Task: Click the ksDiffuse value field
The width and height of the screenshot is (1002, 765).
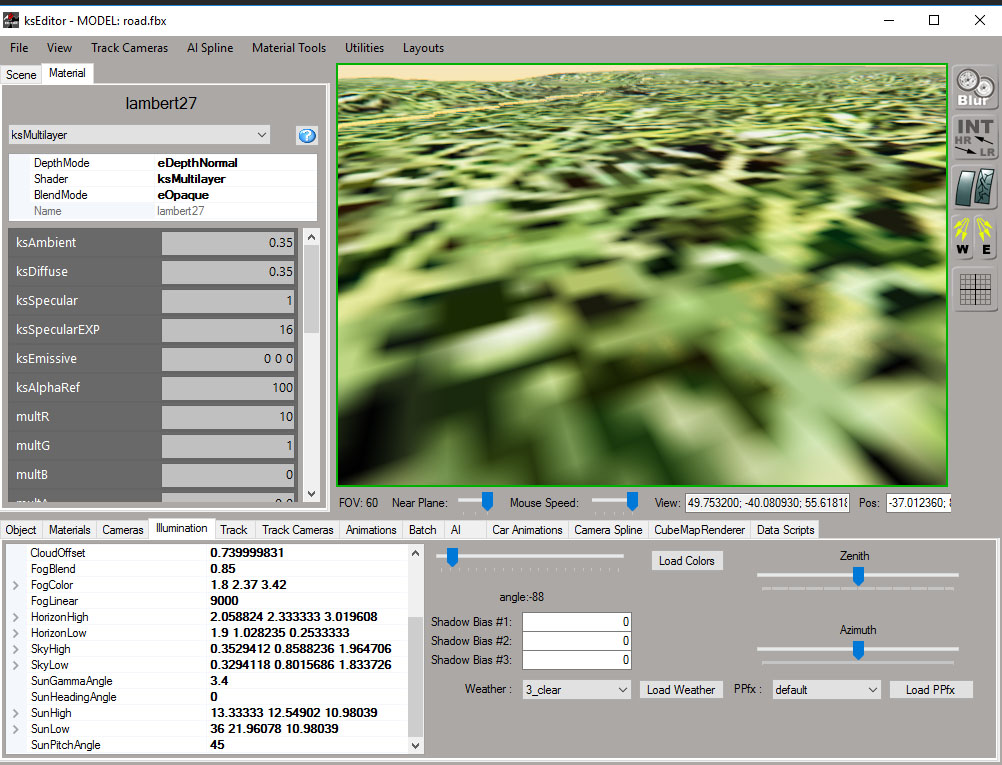Action: point(228,272)
